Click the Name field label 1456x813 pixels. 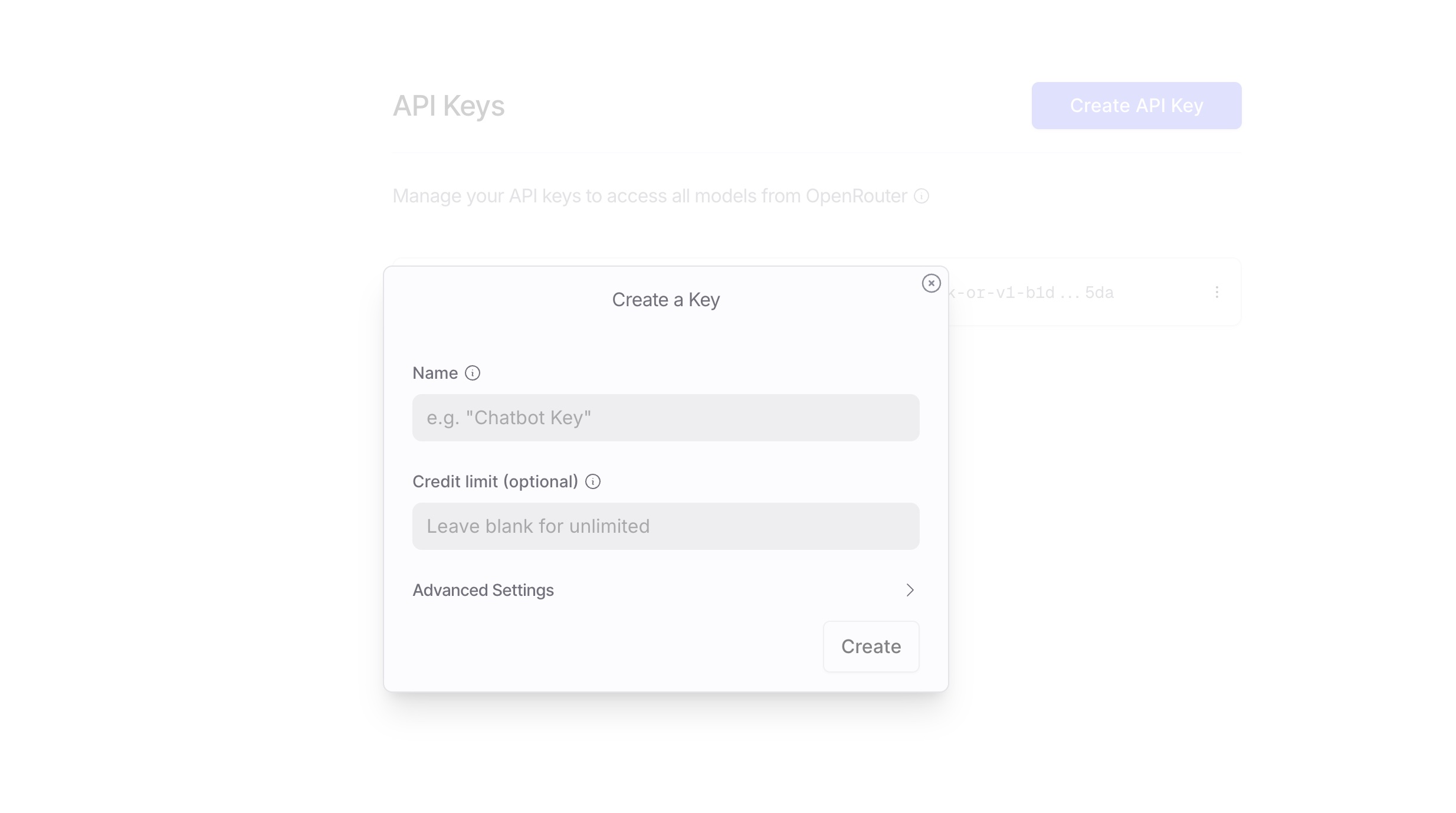[x=435, y=373]
